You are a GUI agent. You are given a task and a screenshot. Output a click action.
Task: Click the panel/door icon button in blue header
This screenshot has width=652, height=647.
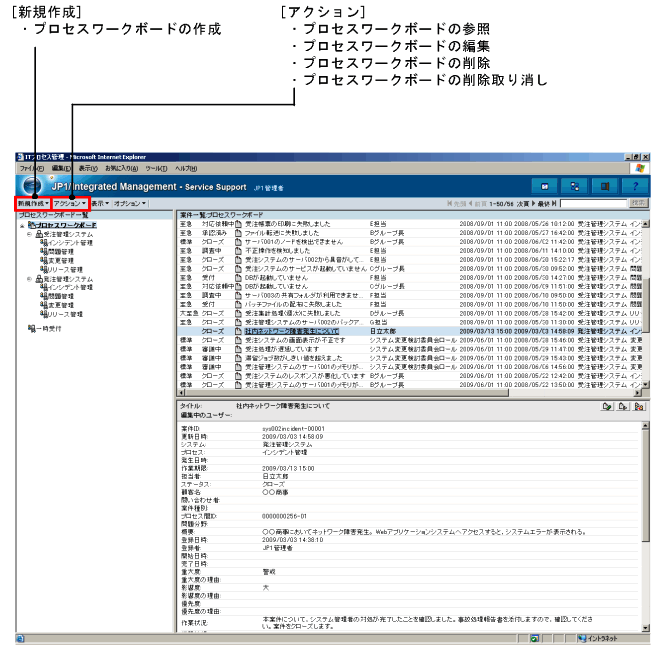[605, 187]
